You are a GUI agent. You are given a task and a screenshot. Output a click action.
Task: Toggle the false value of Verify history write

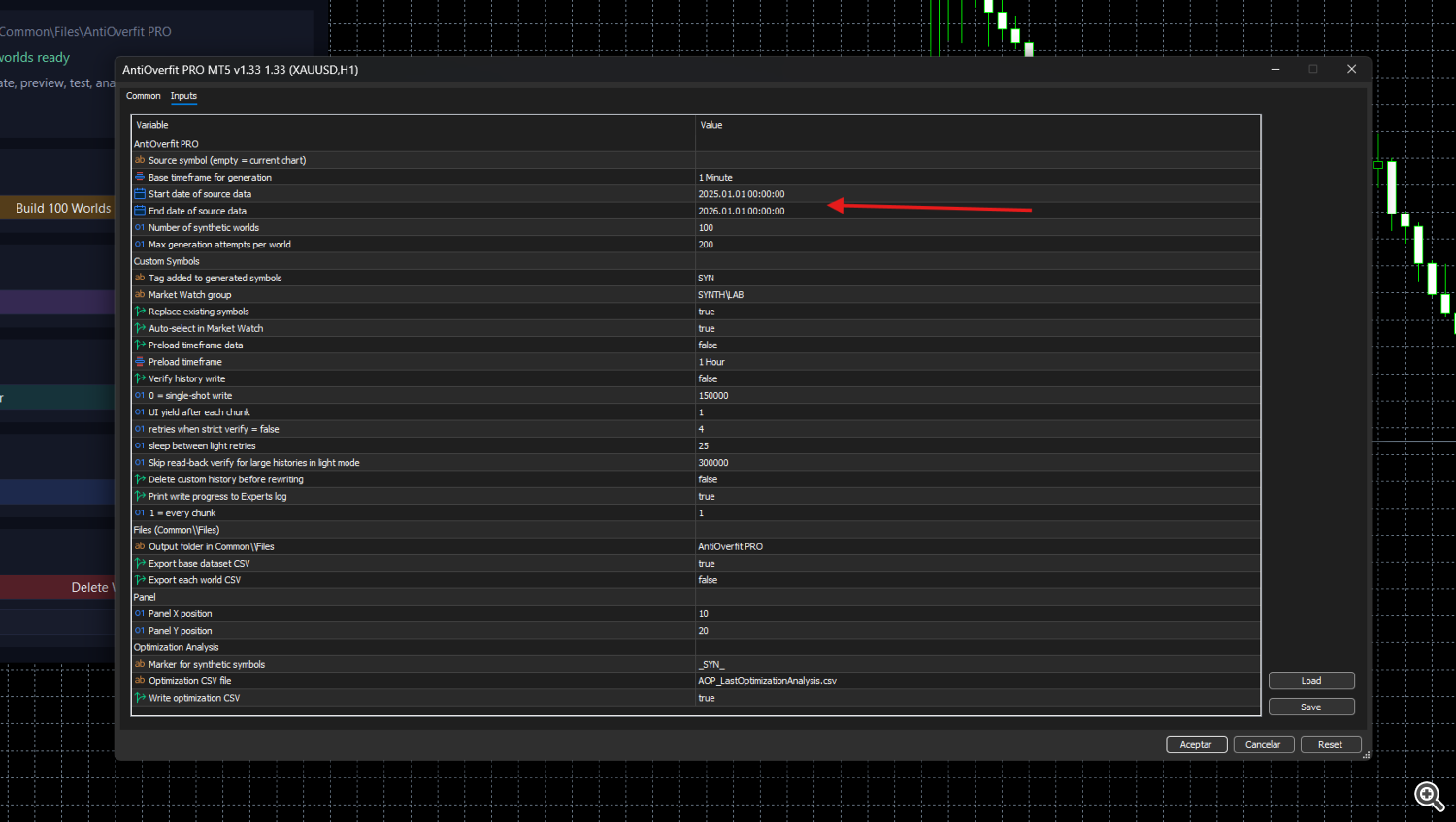point(709,378)
